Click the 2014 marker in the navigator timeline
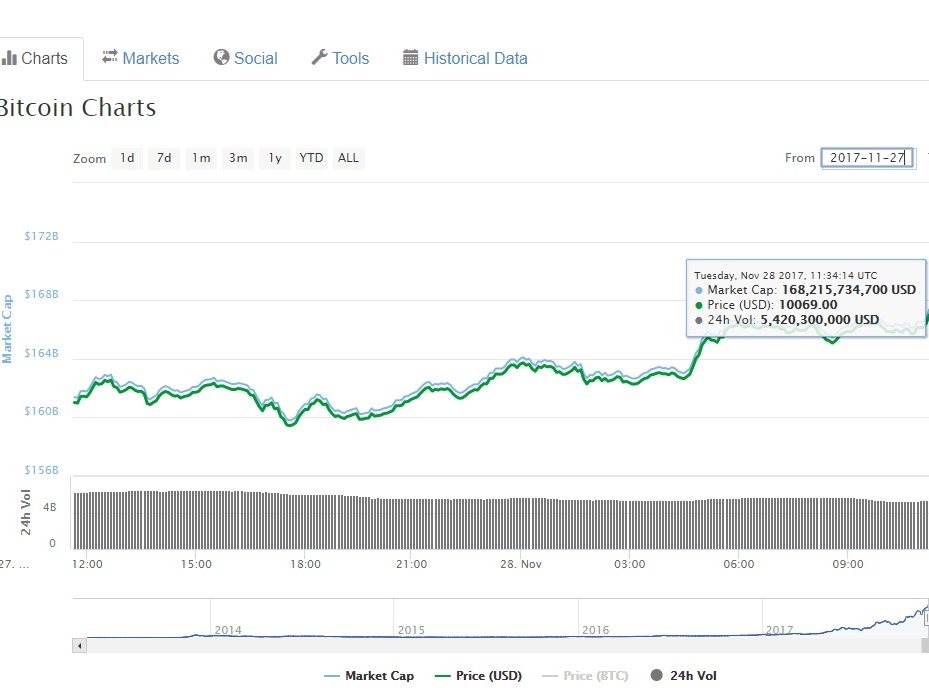The width and height of the screenshot is (929, 697). click(x=228, y=630)
